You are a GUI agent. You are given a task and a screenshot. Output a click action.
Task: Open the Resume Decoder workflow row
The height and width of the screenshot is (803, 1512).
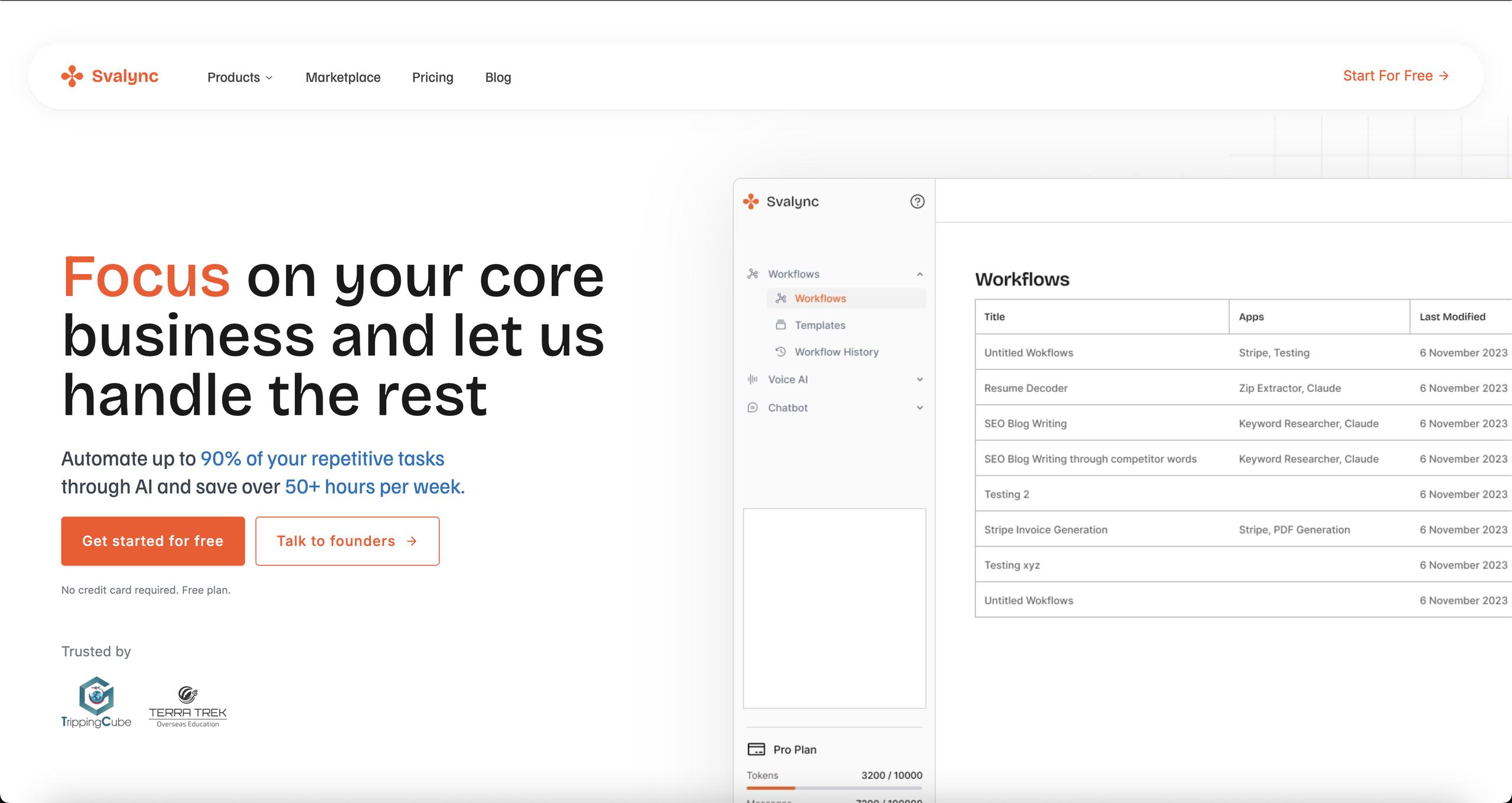[x=1026, y=388]
